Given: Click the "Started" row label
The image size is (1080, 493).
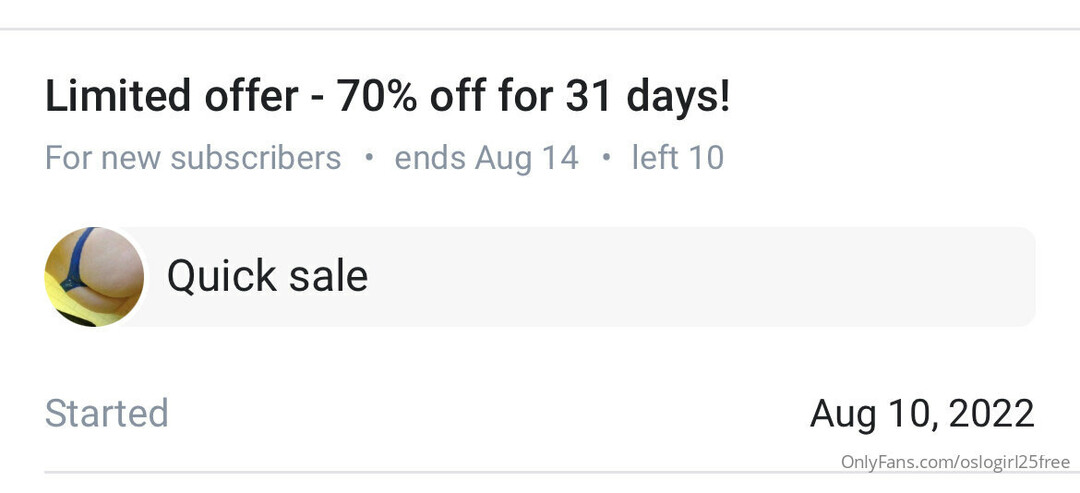Looking at the screenshot, I should (107, 413).
